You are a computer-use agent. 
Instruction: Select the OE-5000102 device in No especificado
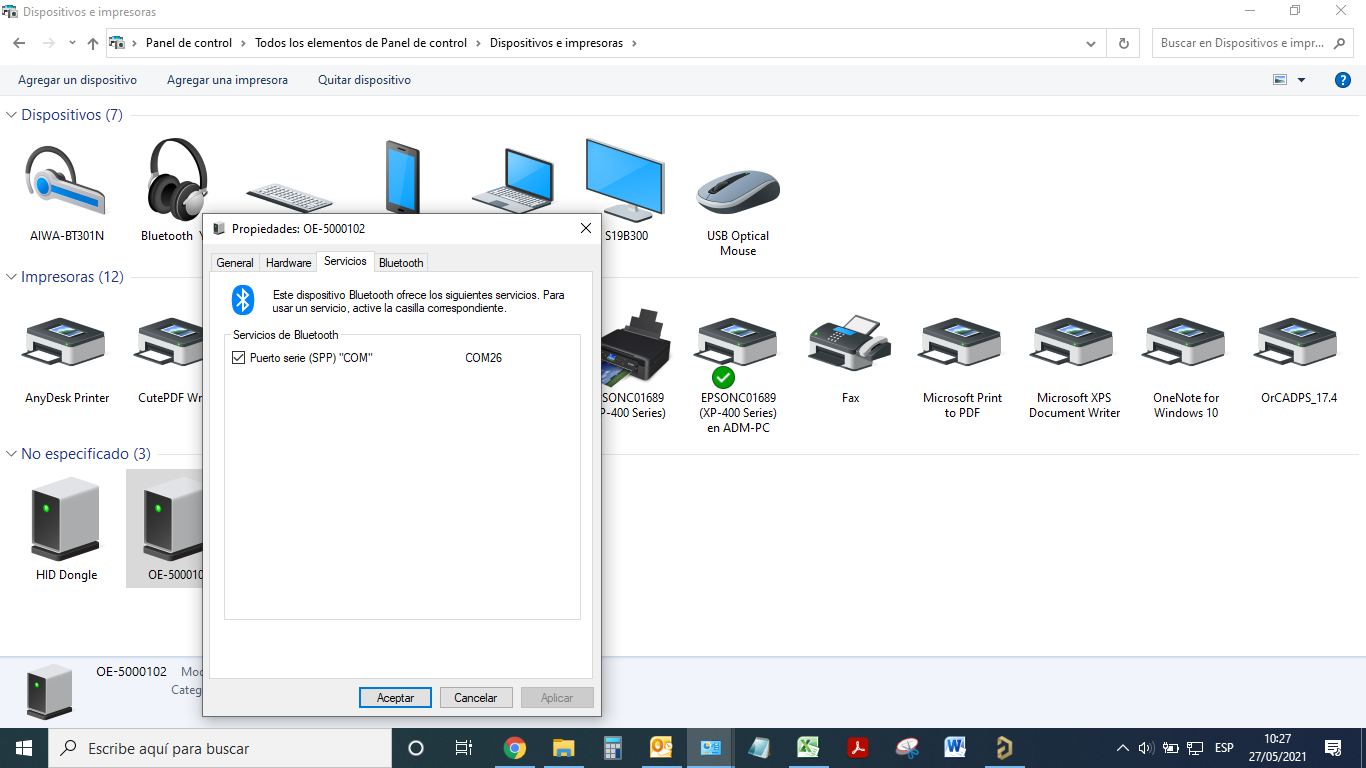[166, 529]
